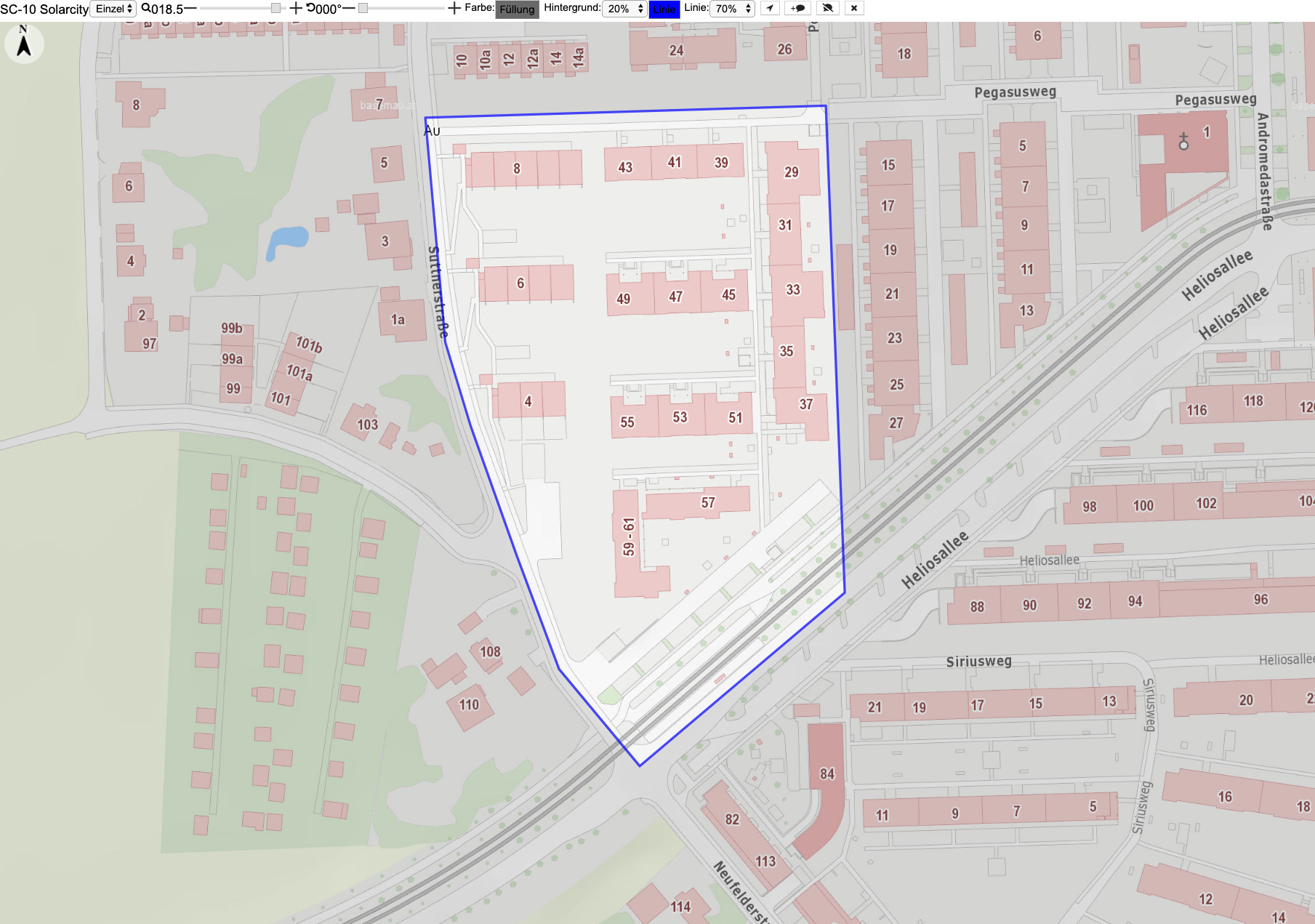
Task: Adjust the rotation slider handle
Action: point(363,9)
